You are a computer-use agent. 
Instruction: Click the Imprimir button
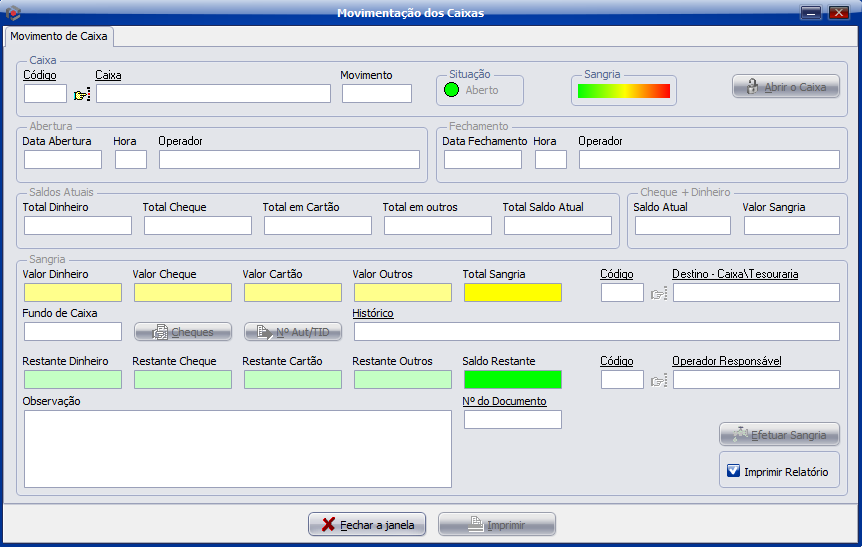(497, 524)
